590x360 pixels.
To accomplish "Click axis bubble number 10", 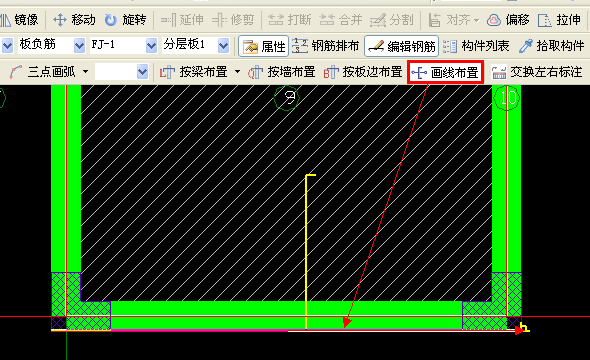I will coord(506,98).
